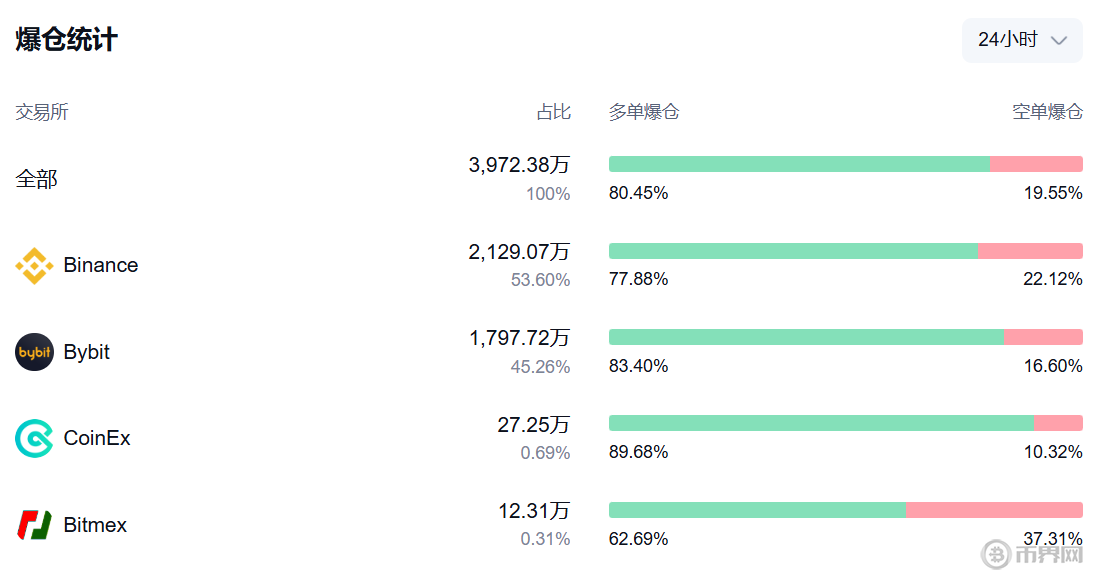The image size is (1094, 582).
Task: Open the CoinEx exchange name link
Action: pyautogui.click(x=97, y=438)
